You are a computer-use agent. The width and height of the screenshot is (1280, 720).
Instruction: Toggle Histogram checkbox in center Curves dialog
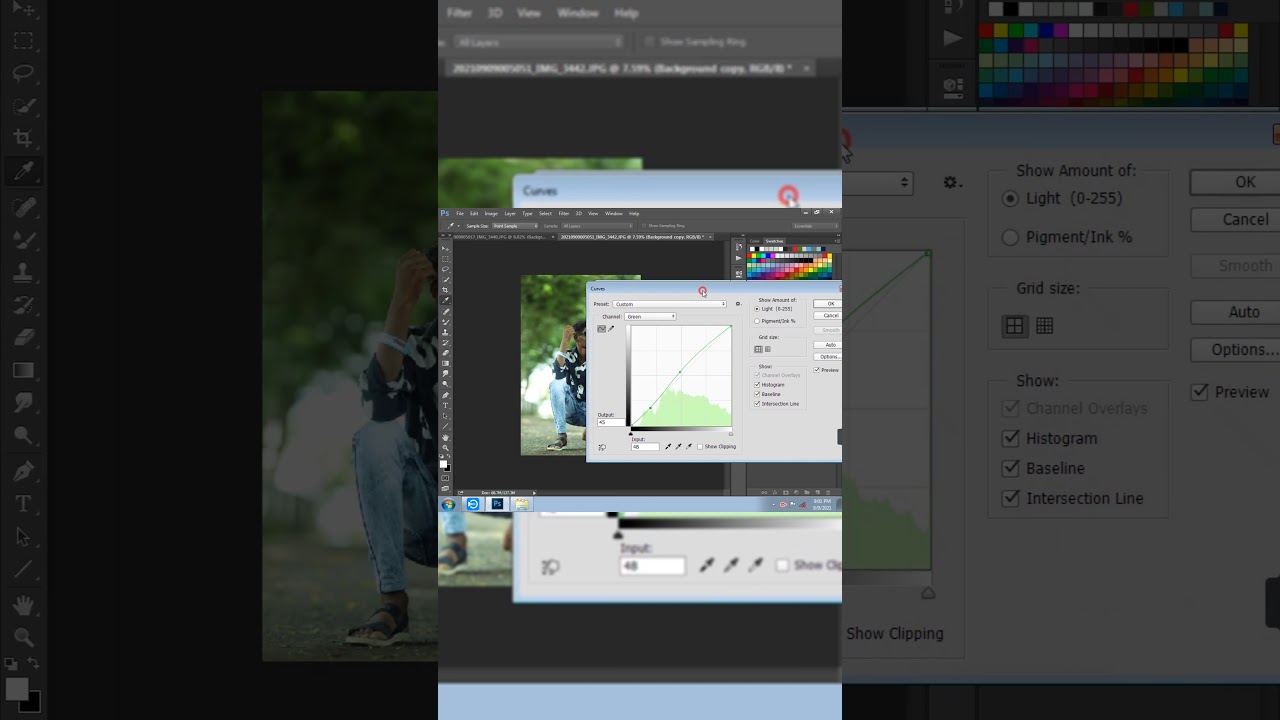click(x=758, y=385)
